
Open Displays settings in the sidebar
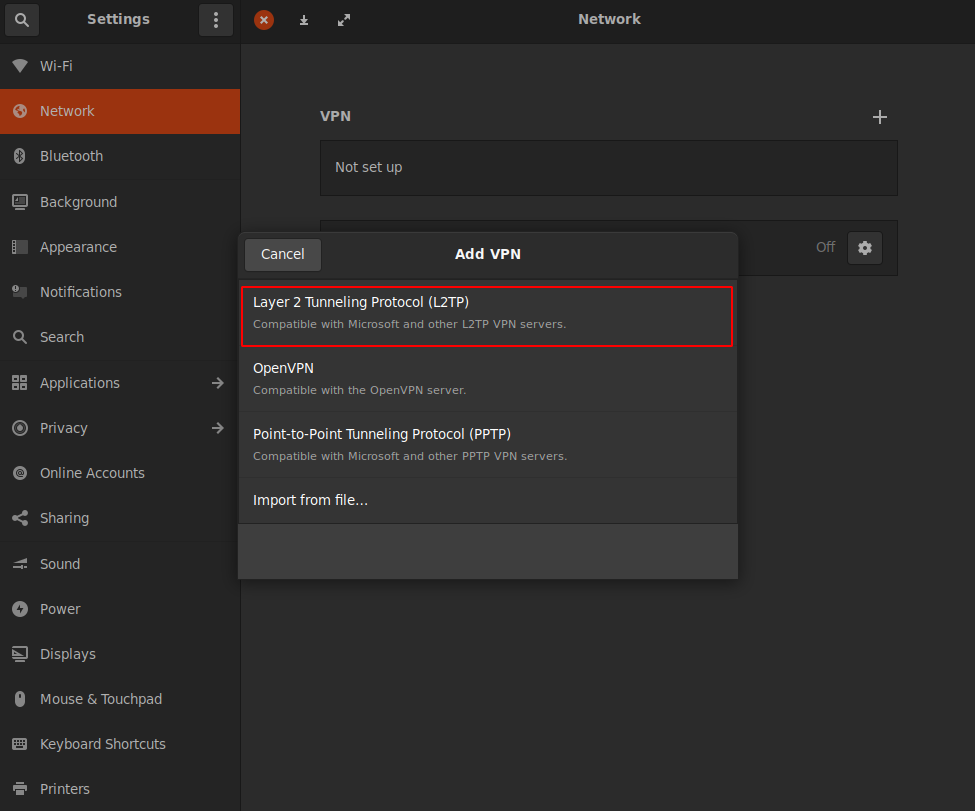coord(68,653)
